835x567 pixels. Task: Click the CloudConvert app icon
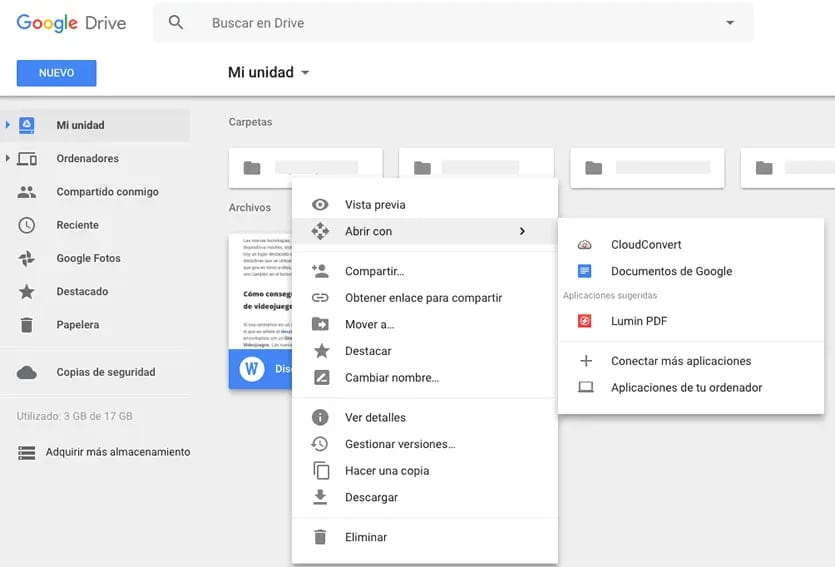tap(585, 245)
